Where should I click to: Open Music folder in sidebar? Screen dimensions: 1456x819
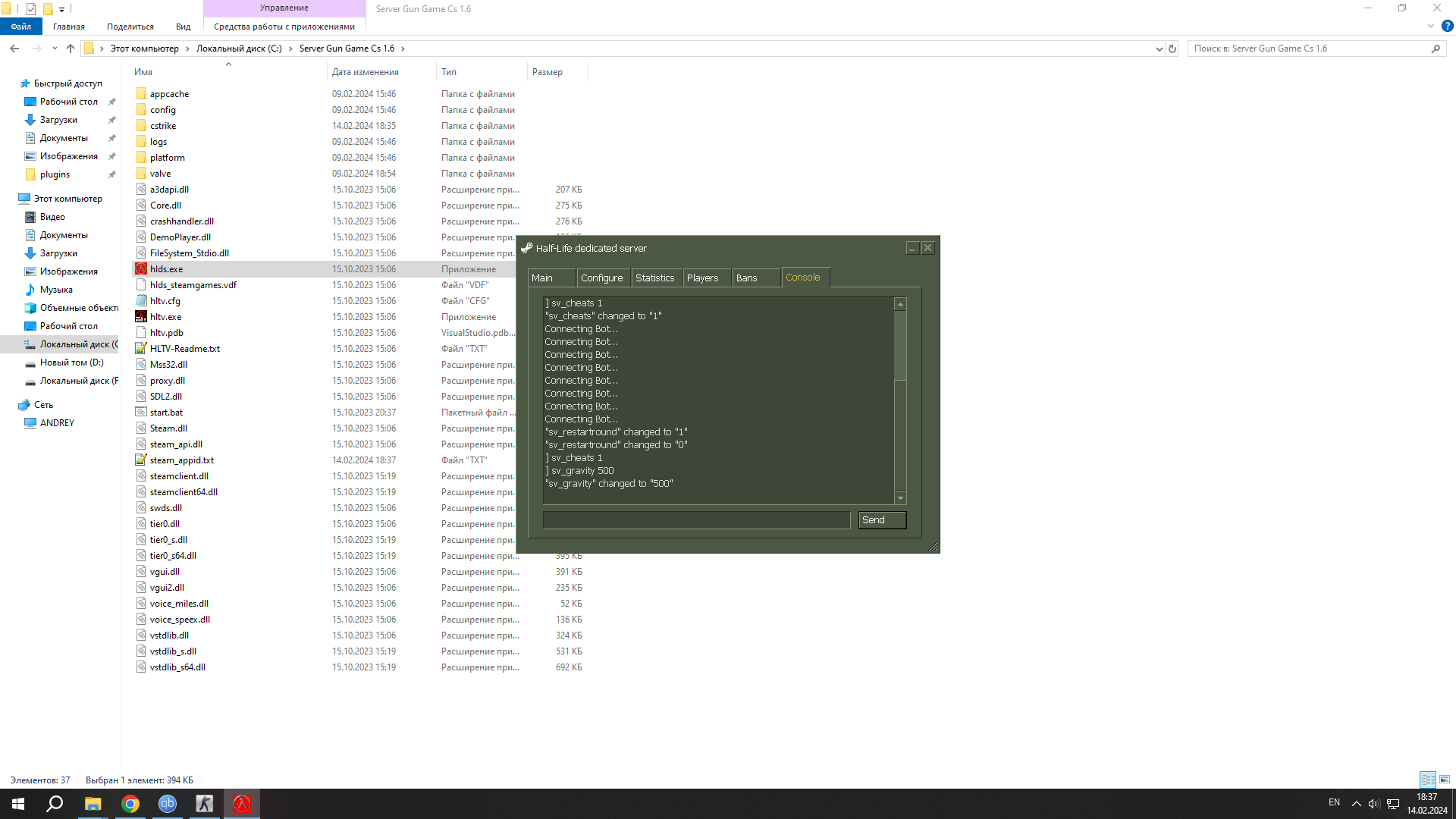pyautogui.click(x=56, y=290)
